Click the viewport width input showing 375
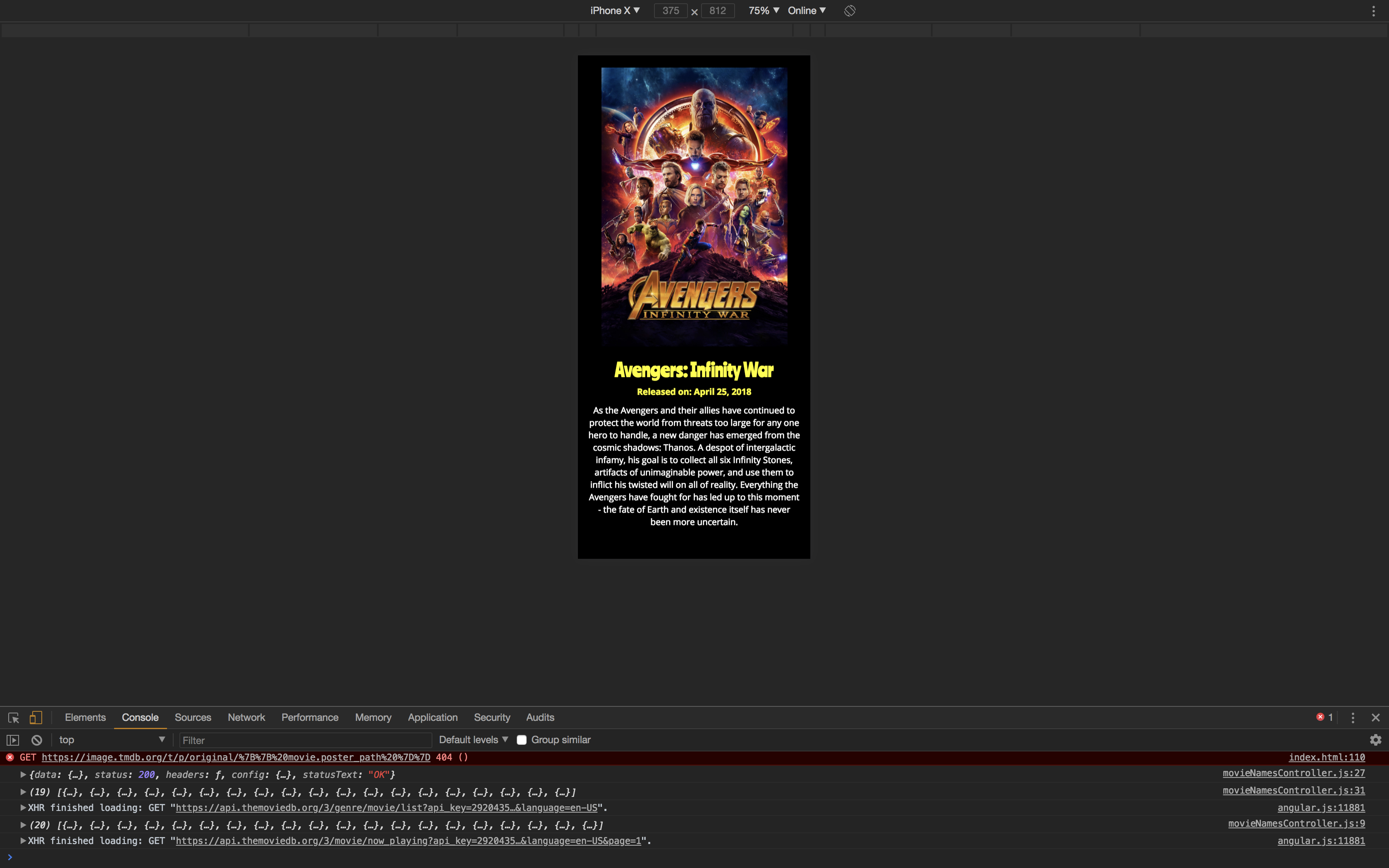This screenshot has width=1389, height=868. 671,10
